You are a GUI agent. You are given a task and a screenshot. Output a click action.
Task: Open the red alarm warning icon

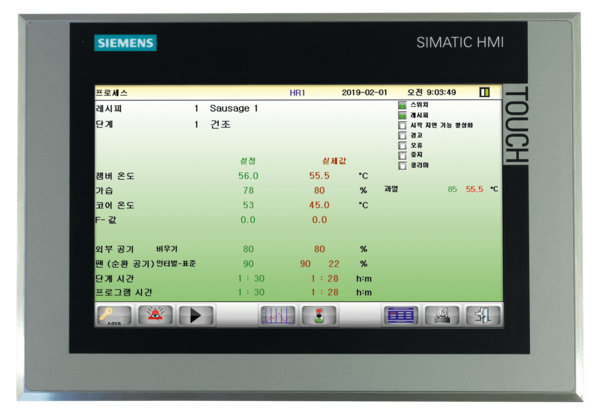[x=155, y=315]
